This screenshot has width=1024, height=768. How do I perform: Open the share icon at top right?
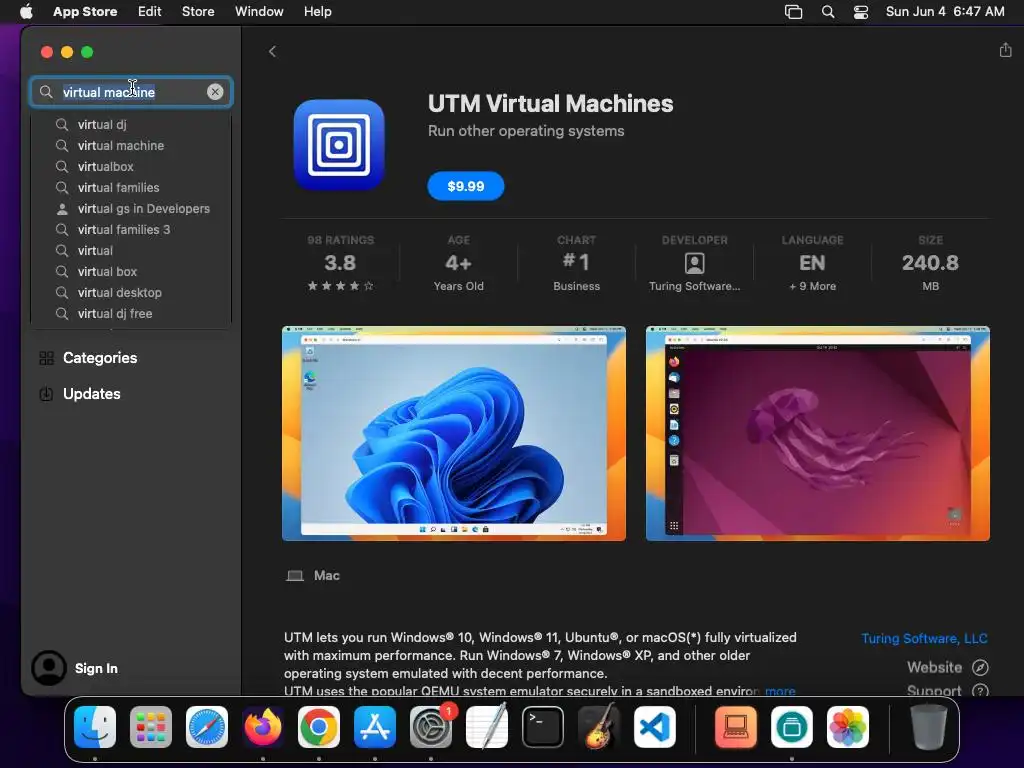pos(1005,50)
